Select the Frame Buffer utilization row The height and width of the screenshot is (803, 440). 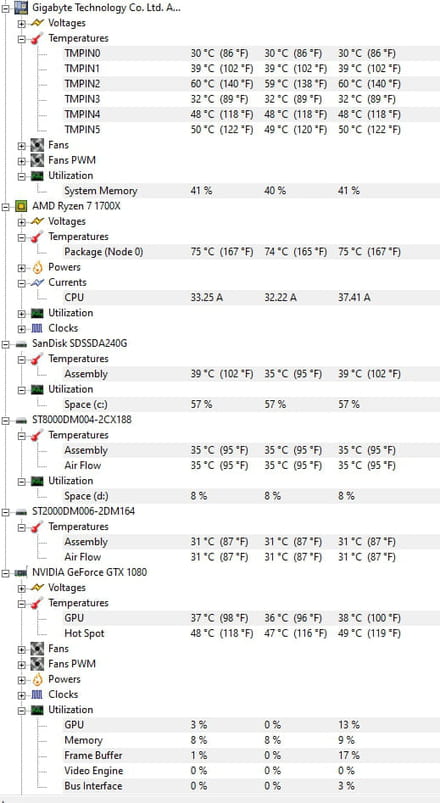(x=251, y=755)
